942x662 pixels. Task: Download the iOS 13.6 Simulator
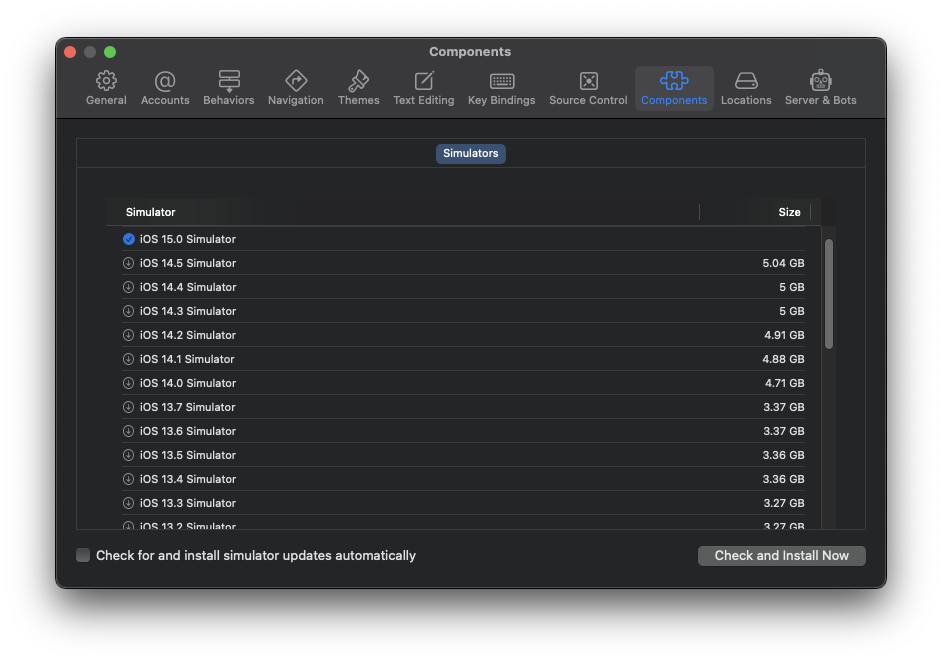[x=129, y=431]
